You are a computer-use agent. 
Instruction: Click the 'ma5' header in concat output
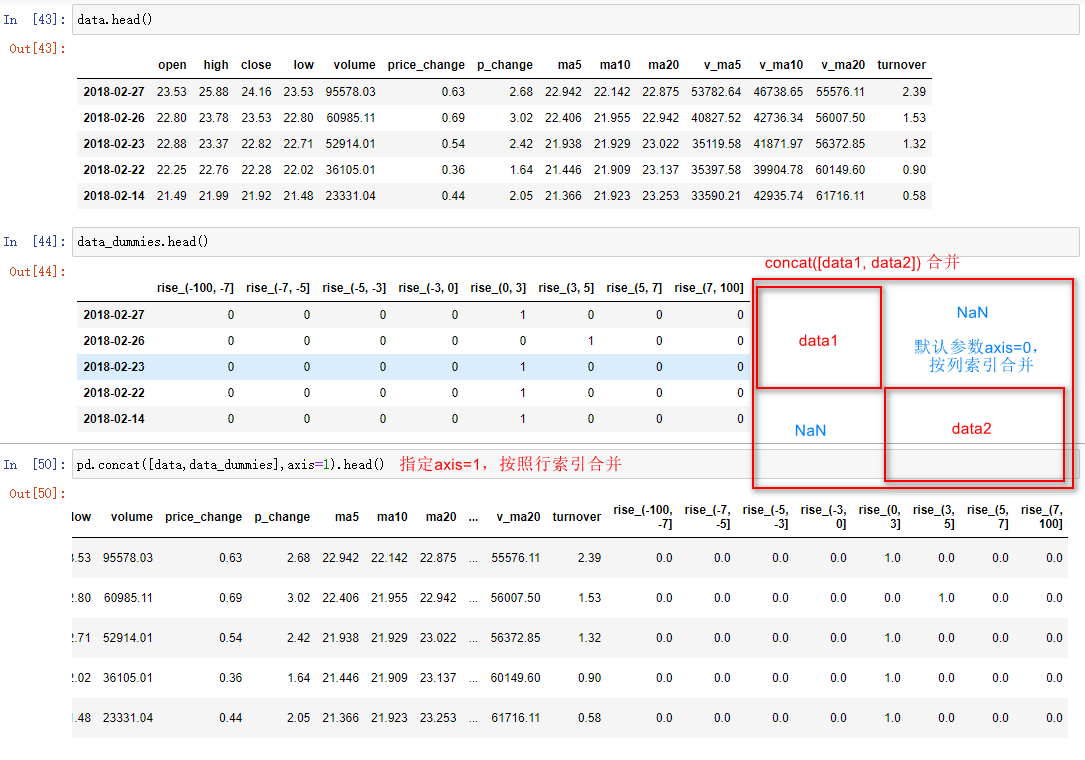[347, 516]
